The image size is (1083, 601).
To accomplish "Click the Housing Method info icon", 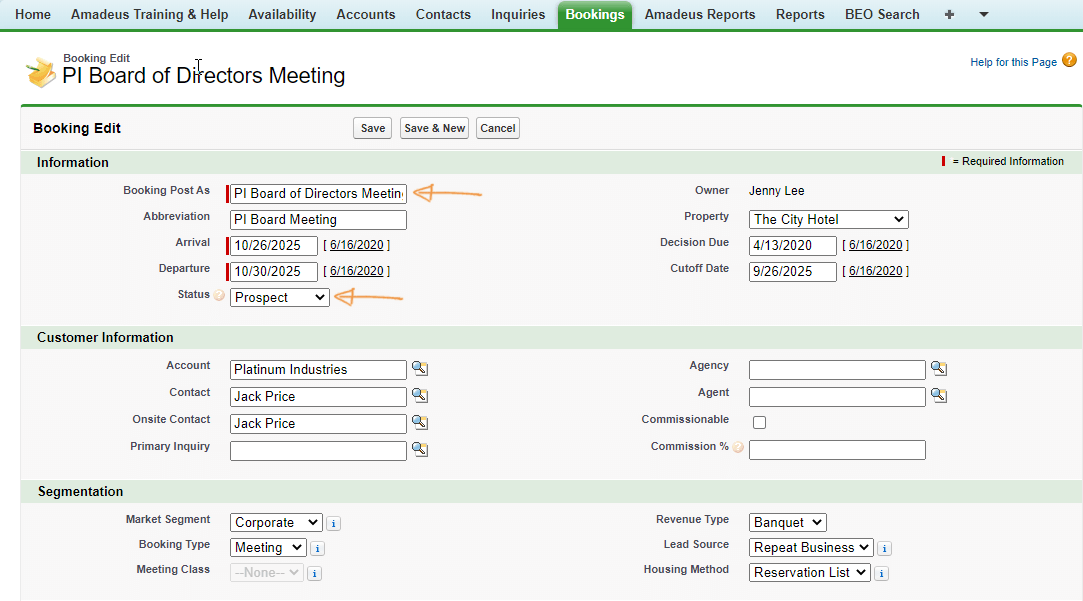I will (x=881, y=573).
